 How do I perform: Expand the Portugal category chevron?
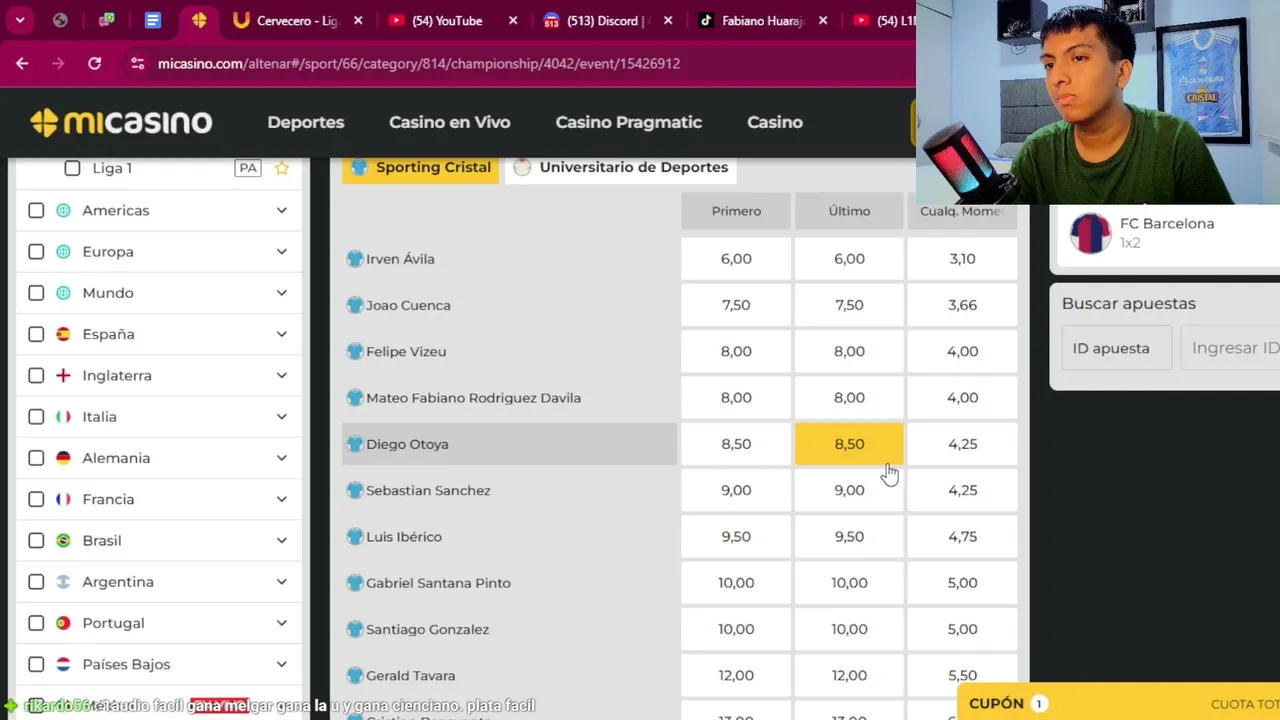pos(282,623)
